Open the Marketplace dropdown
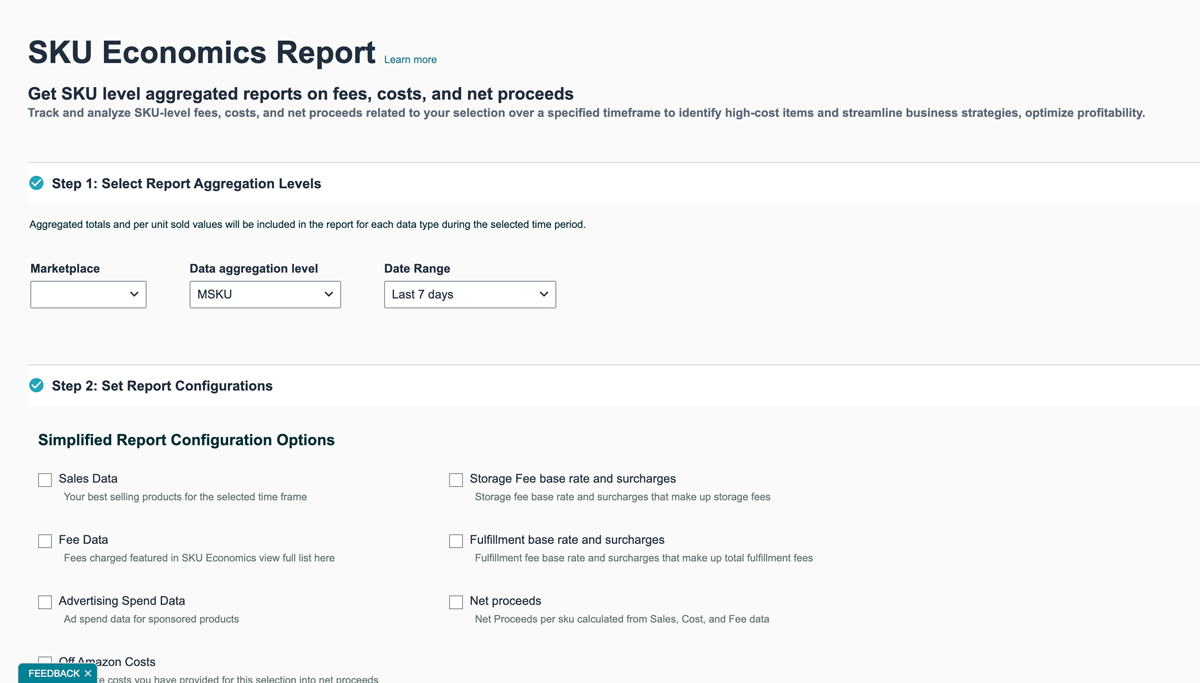This screenshot has width=1200, height=683. coord(88,294)
